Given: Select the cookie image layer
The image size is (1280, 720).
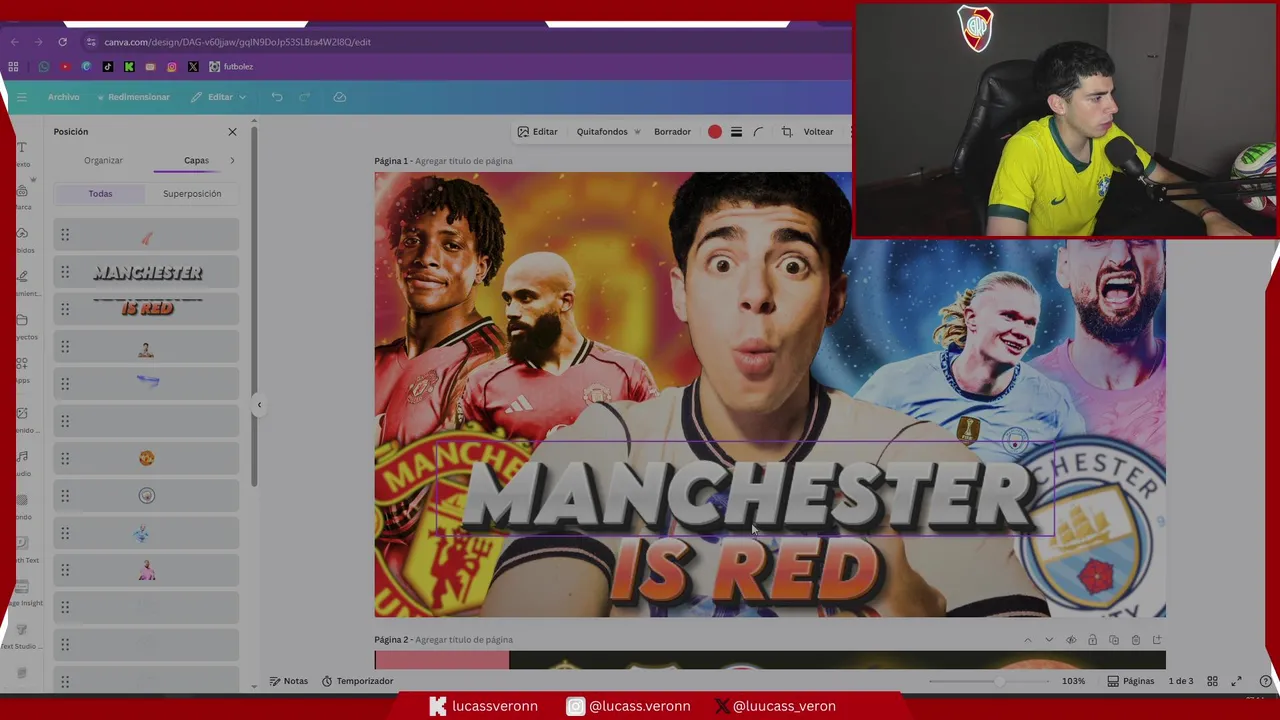Looking at the screenshot, I should [146, 458].
